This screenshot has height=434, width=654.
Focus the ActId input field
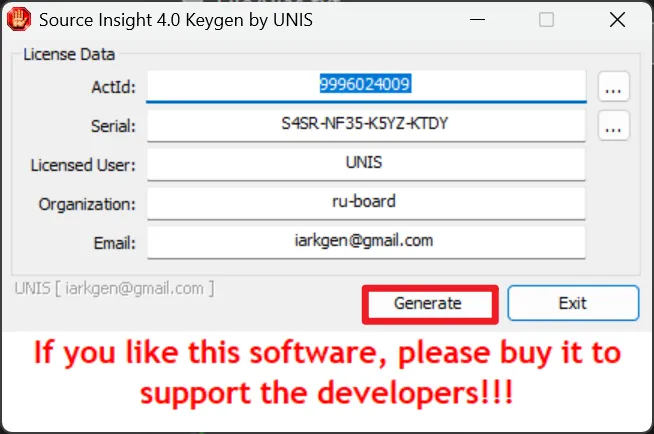coord(366,86)
